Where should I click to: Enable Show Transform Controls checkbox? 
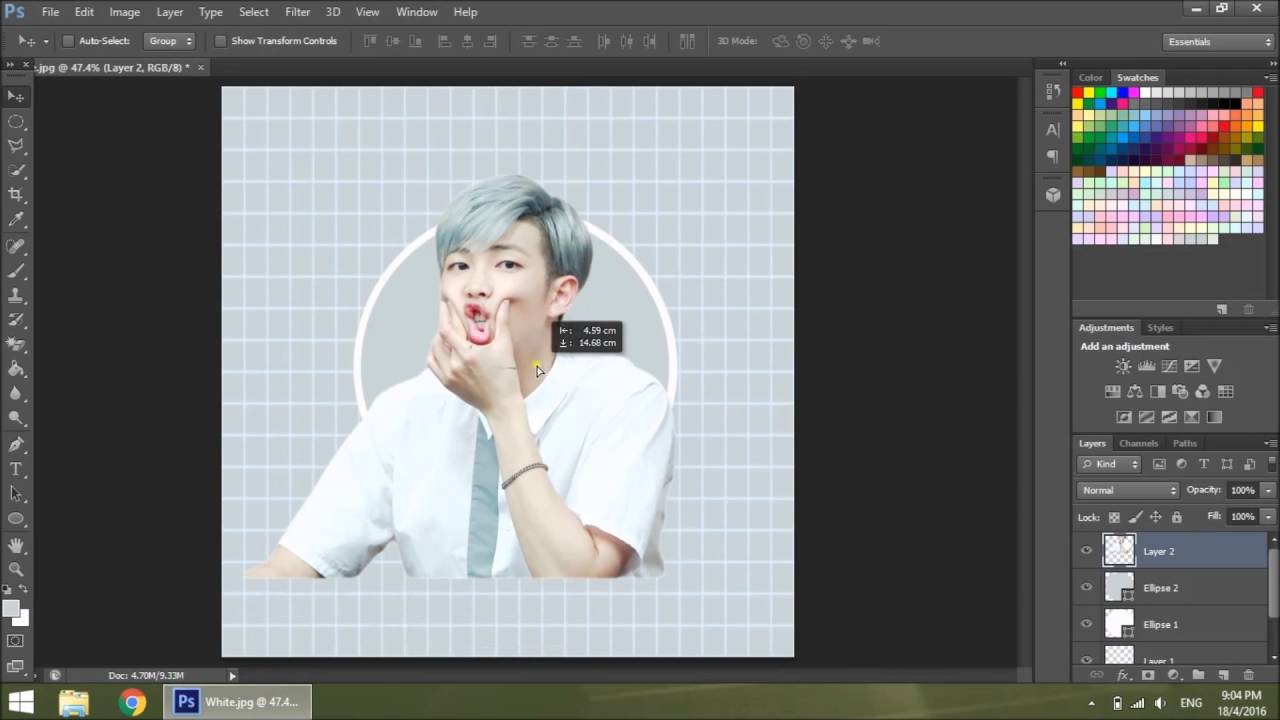pyautogui.click(x=220, y=41)
